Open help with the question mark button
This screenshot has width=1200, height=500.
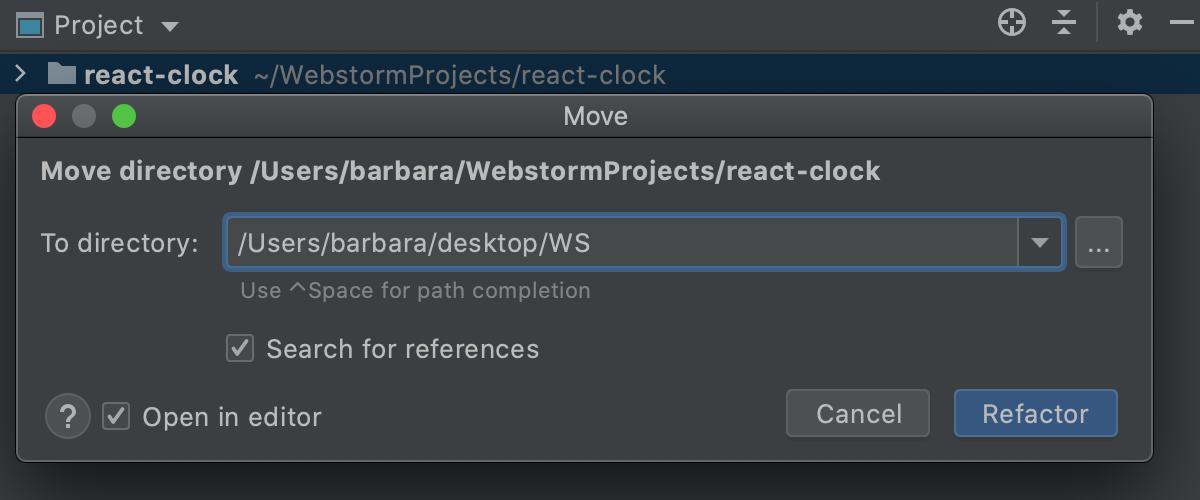(68, 416)
